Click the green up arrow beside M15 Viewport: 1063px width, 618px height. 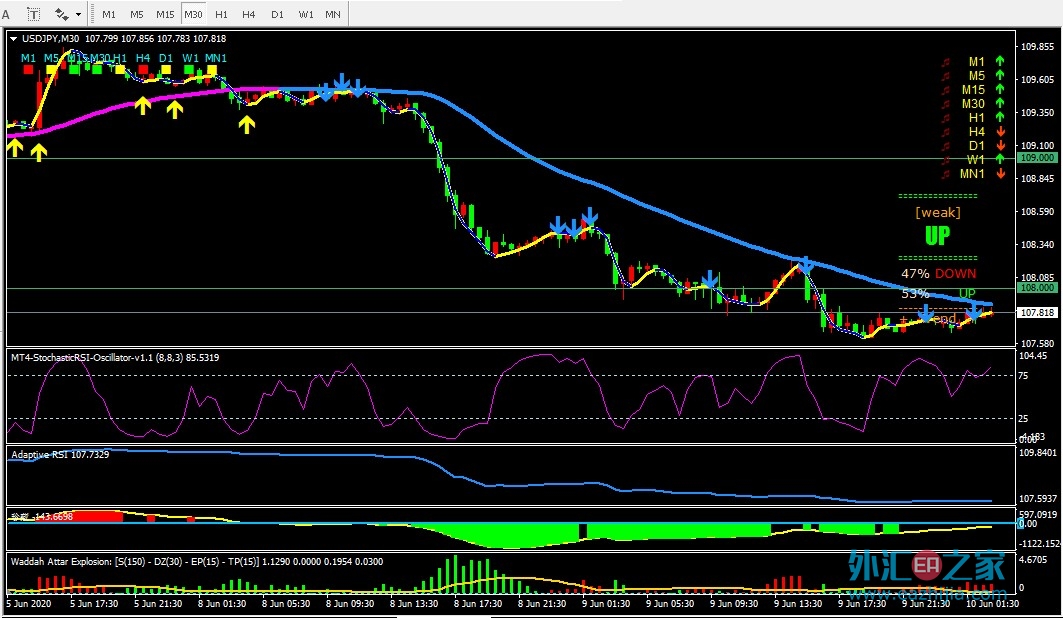point(1000,89)
